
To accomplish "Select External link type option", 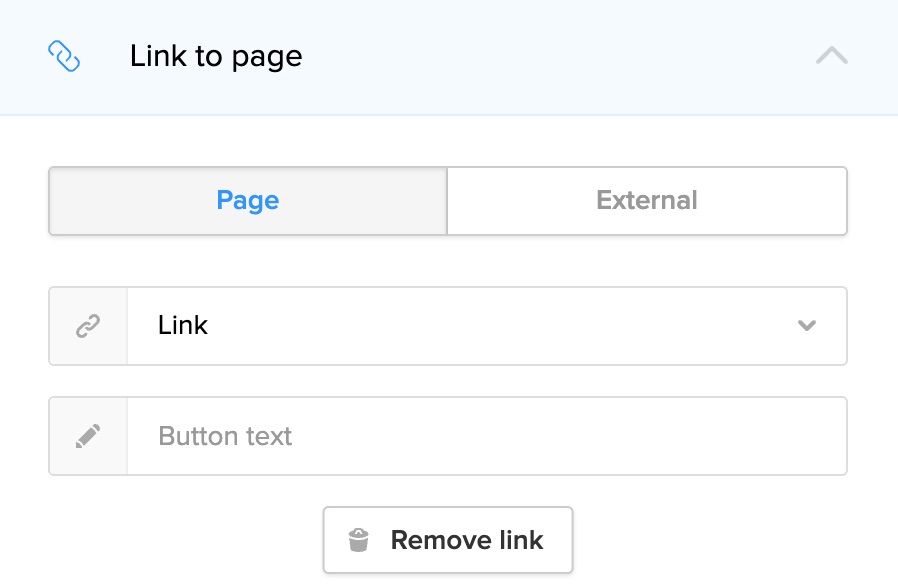I will coord(647,201).
